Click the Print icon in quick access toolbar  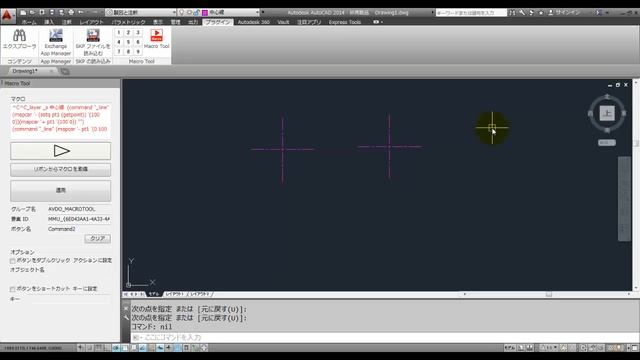point(71,13)
